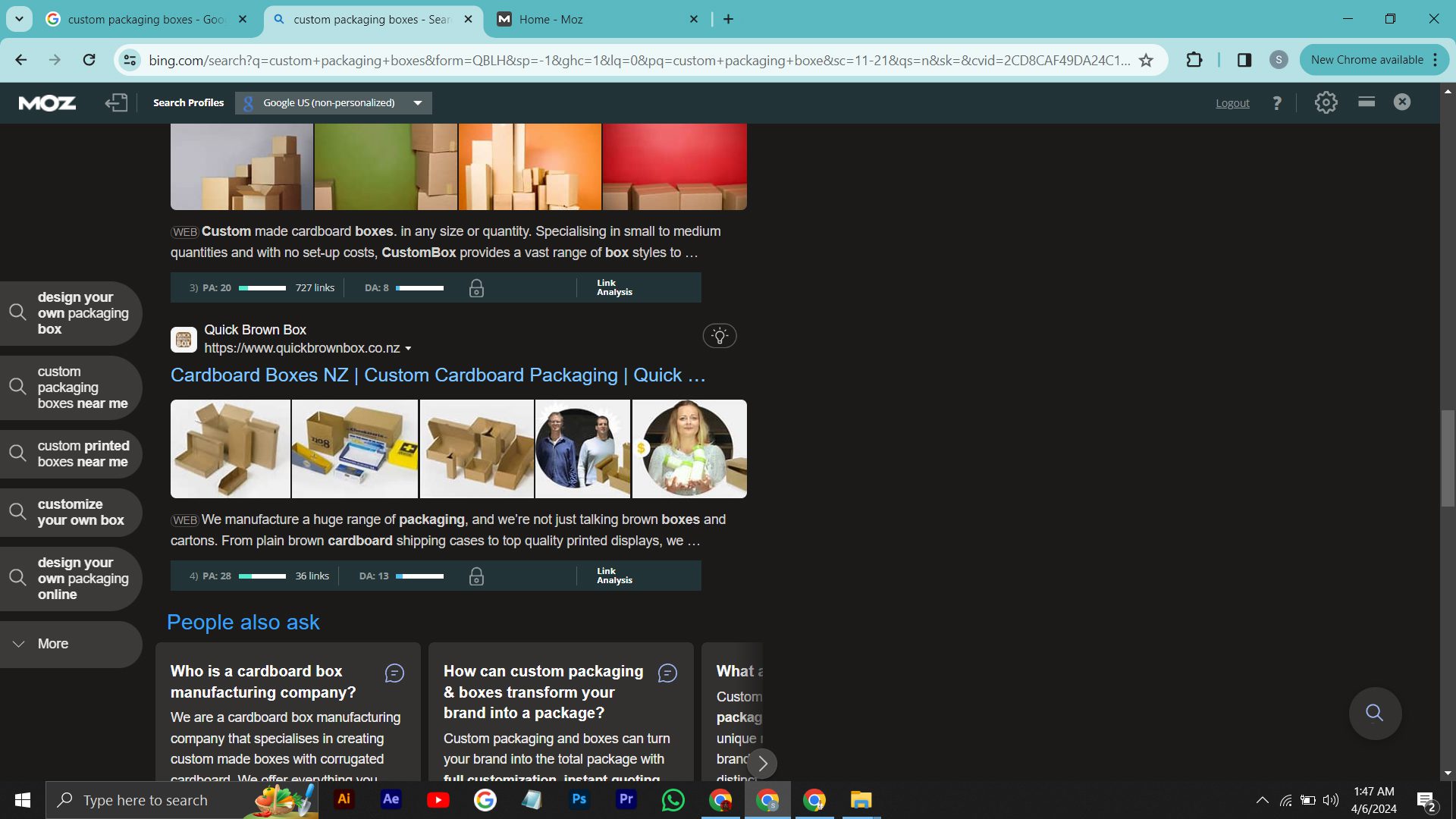Open chat icon on cardboard box manufacturing question
1456x819 pixels.
[x=394, y=673]
